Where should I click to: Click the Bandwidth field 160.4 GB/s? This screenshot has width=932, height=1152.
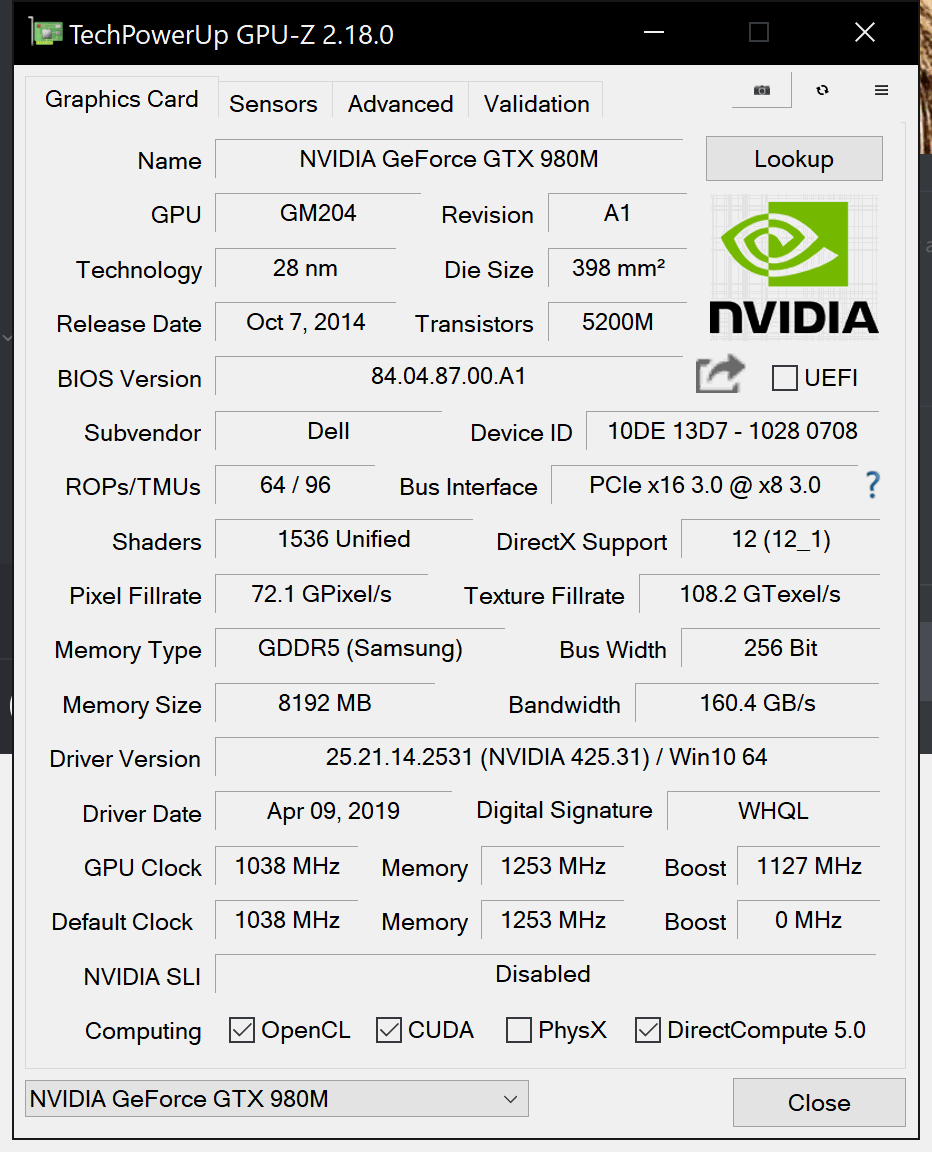pyautogui.click(x=757, y=703)
